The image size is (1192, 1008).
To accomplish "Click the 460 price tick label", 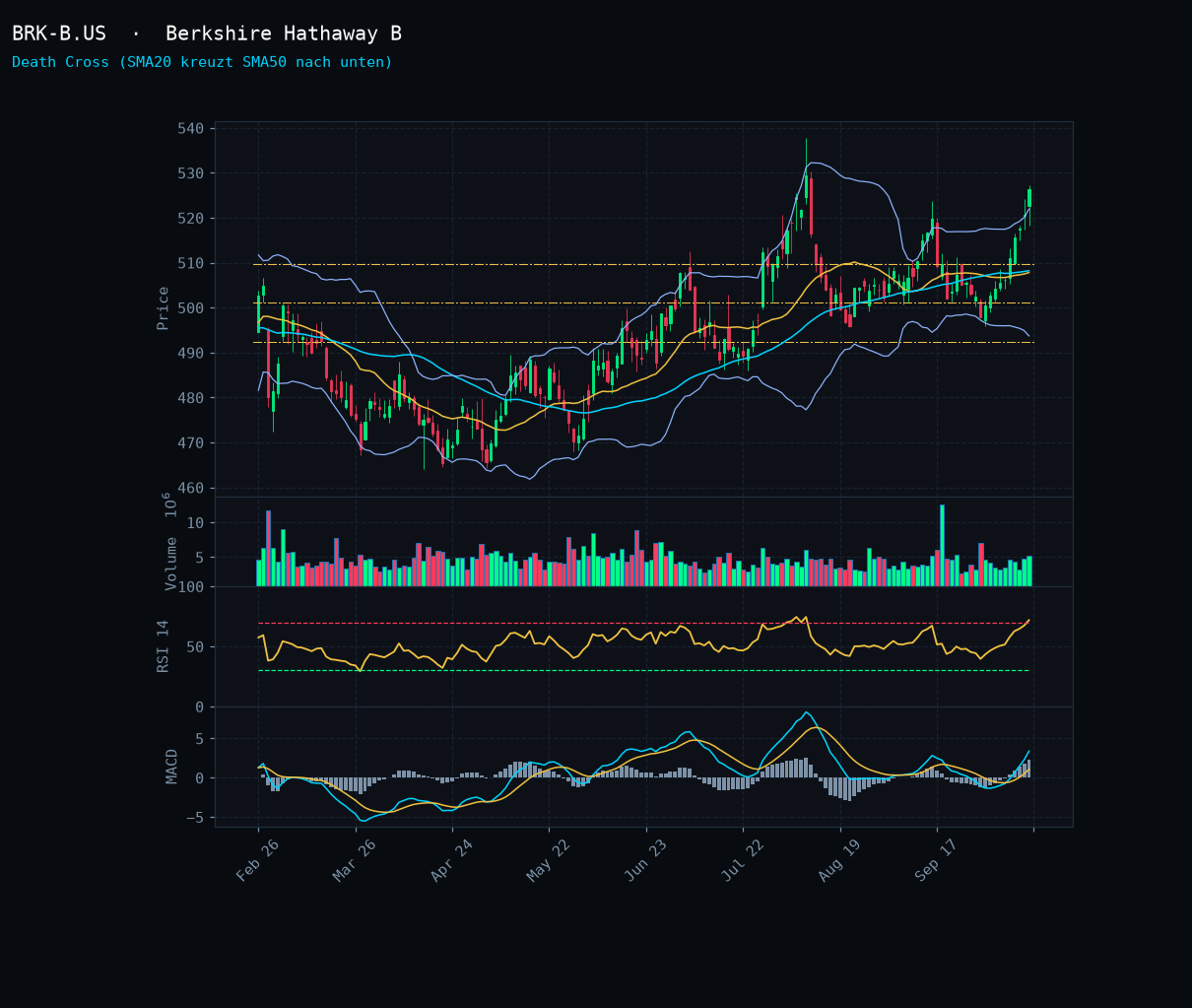I will coord(192,488).
